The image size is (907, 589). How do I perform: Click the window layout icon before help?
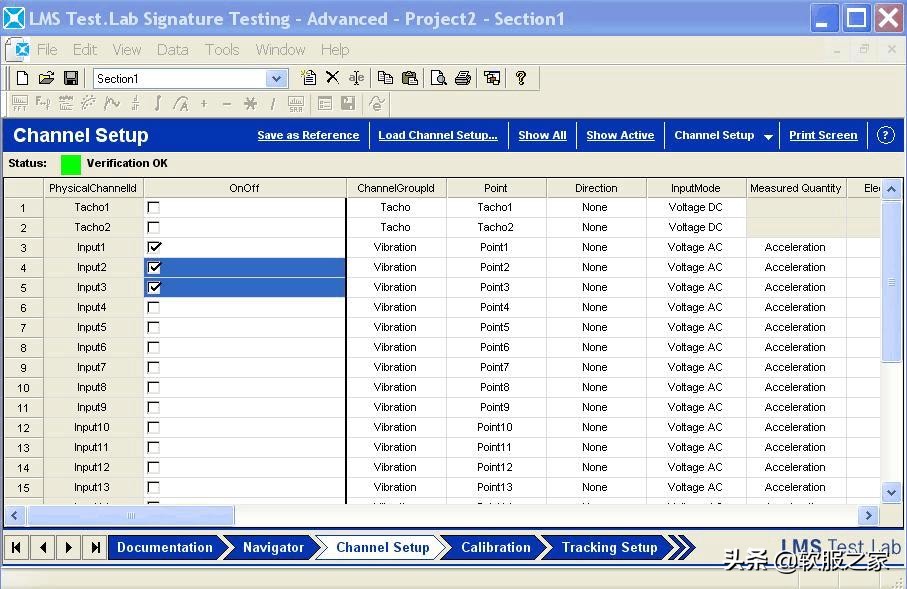point(492,78)
